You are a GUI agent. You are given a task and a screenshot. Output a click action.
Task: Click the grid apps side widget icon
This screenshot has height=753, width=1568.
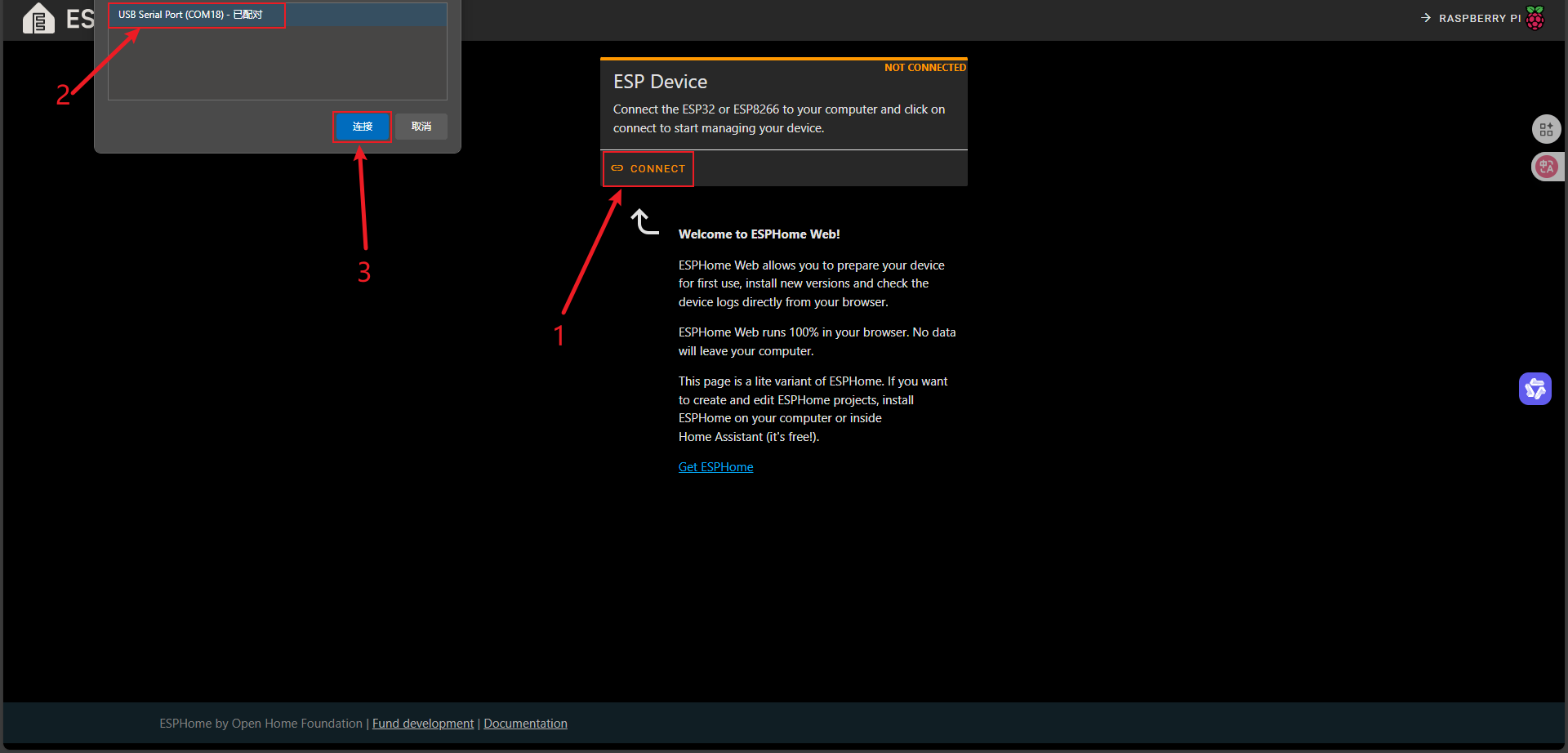point(1546,129)
